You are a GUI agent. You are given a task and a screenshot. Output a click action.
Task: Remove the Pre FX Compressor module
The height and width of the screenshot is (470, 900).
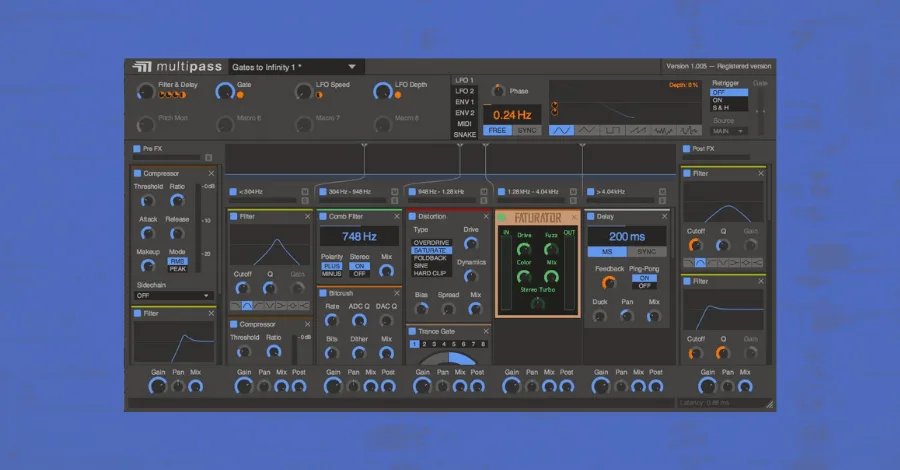pyautogui.click(x=211, y=173)
